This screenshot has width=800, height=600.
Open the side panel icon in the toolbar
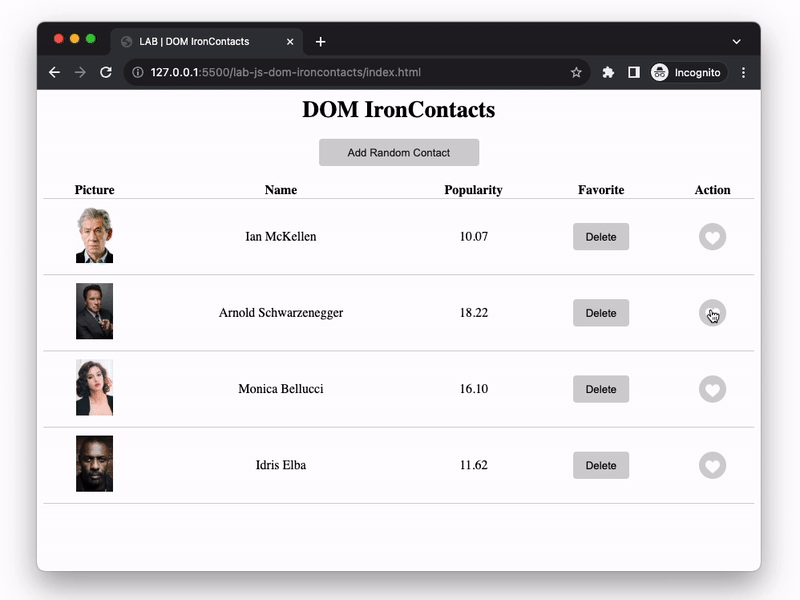coord(634,73)
